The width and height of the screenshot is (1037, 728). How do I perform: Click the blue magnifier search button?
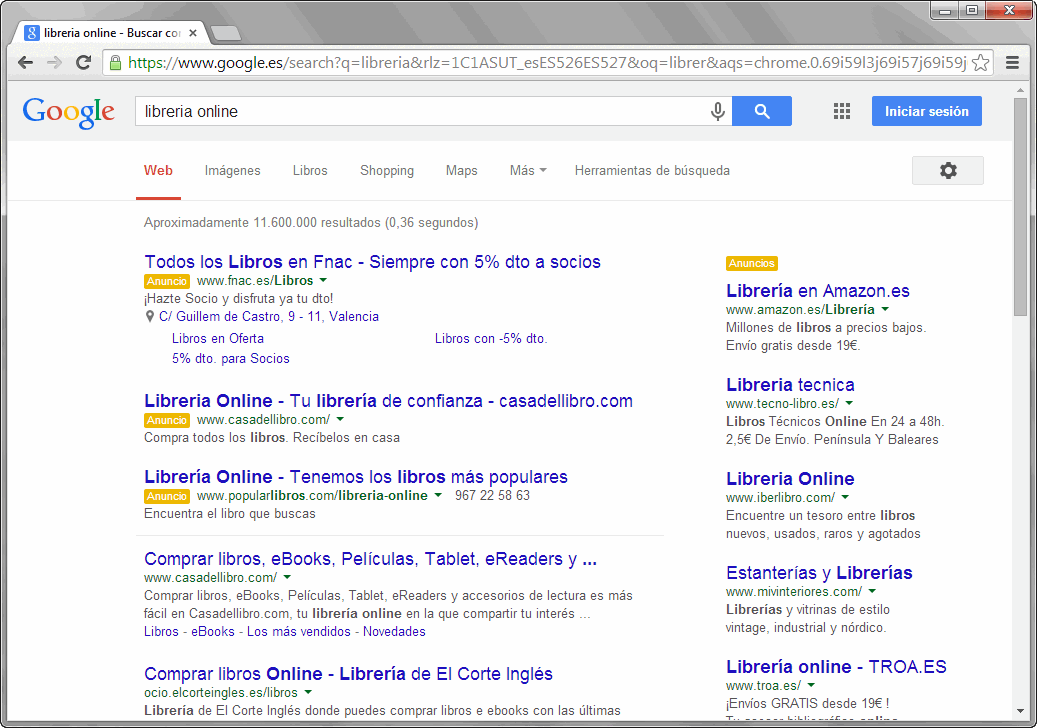[762, 111]
